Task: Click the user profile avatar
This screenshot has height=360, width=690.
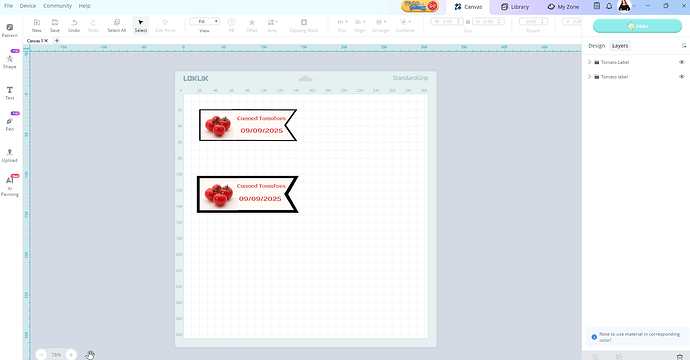Action: pos(624,6)
